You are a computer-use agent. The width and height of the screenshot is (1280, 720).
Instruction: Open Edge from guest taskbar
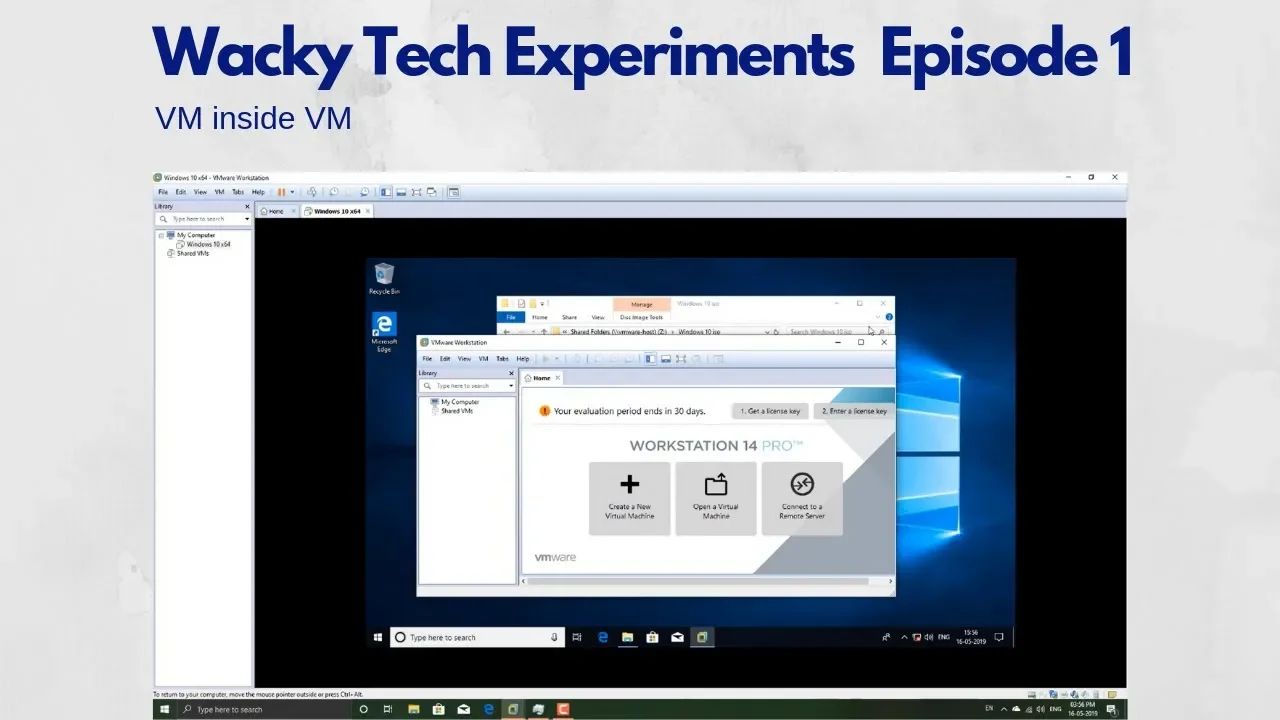click(x=603, y=637)
